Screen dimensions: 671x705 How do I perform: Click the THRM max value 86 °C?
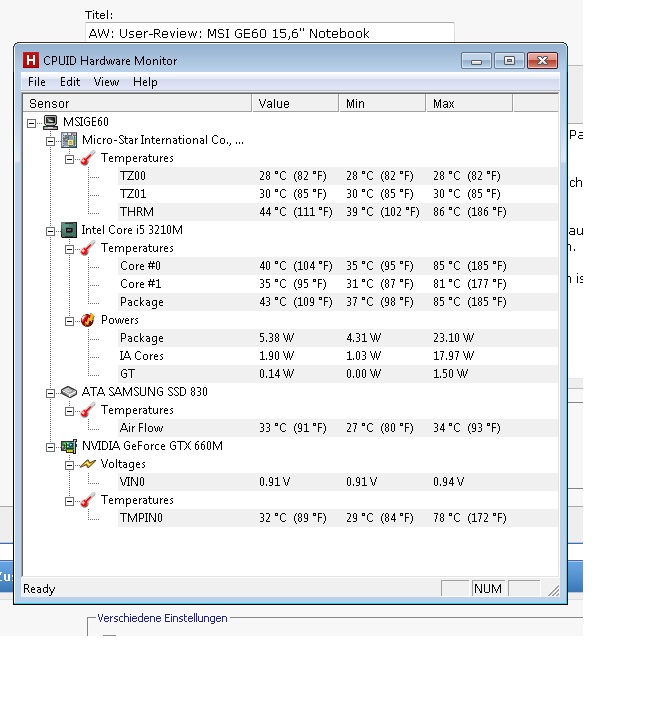470,212
